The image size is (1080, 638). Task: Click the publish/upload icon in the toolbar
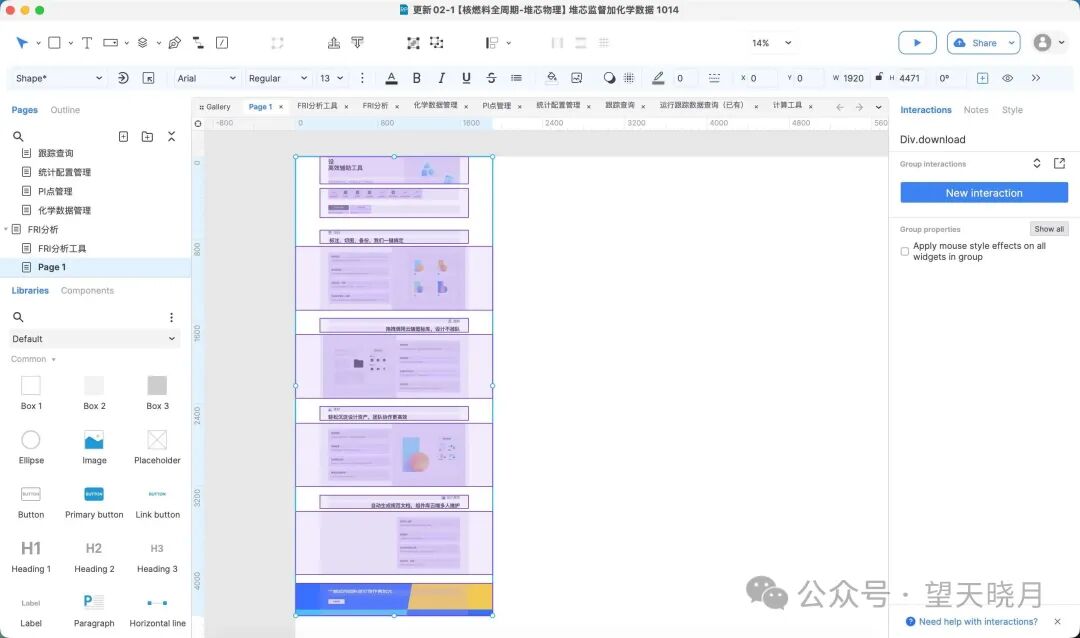(334, 42)
